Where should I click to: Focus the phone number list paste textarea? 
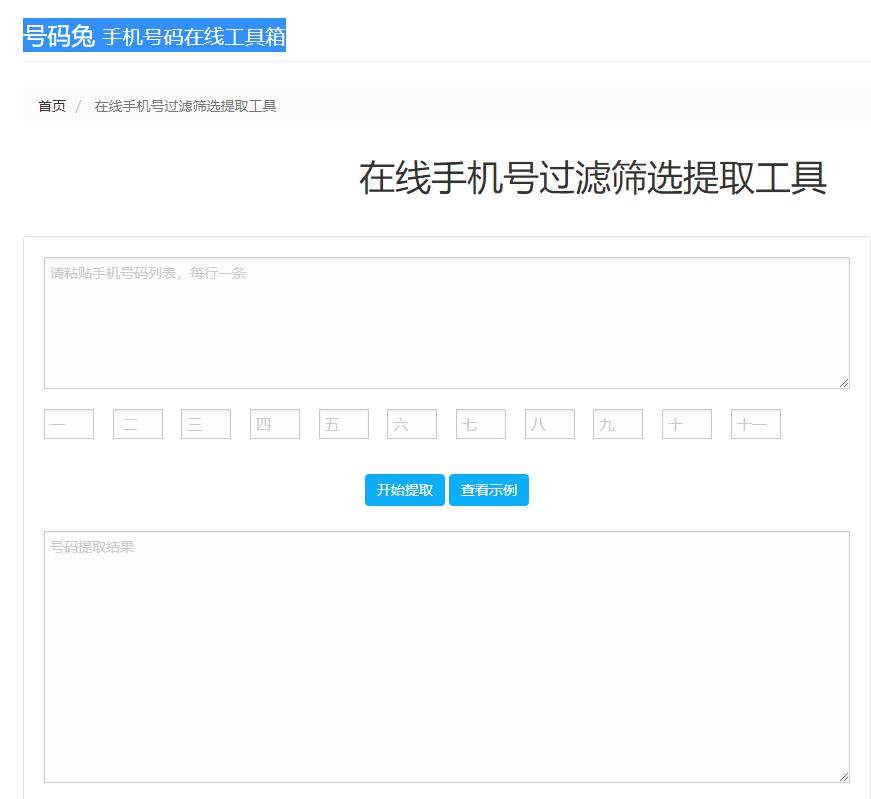click(446, 323)
